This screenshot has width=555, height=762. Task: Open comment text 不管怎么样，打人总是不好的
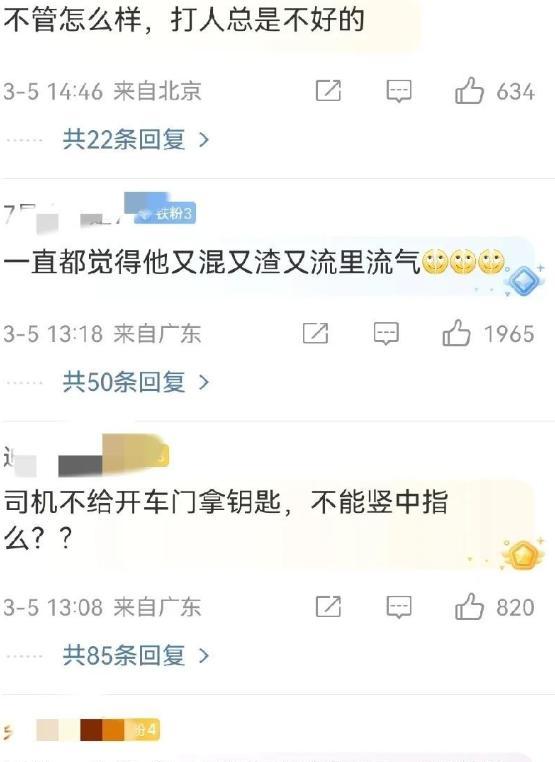pyautogui.click(x=184, y=20)
